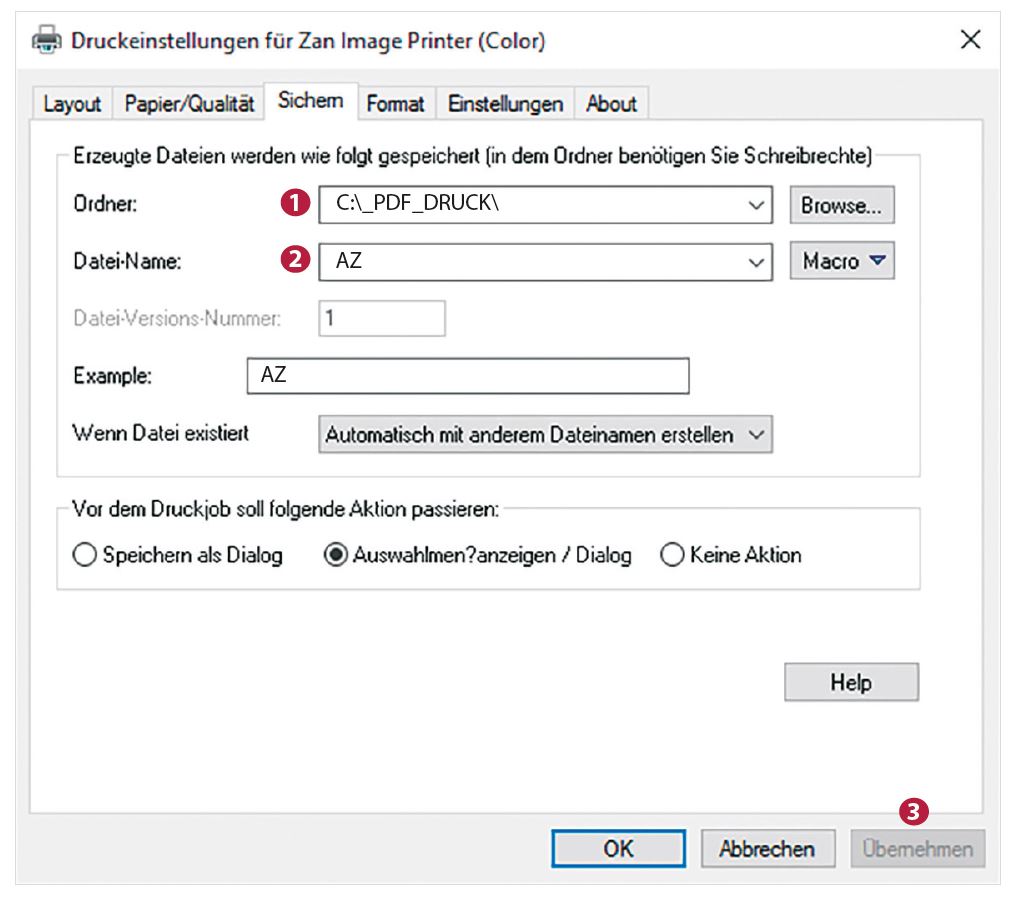Go to the Einstellungen tab

[x=505, y=103]
